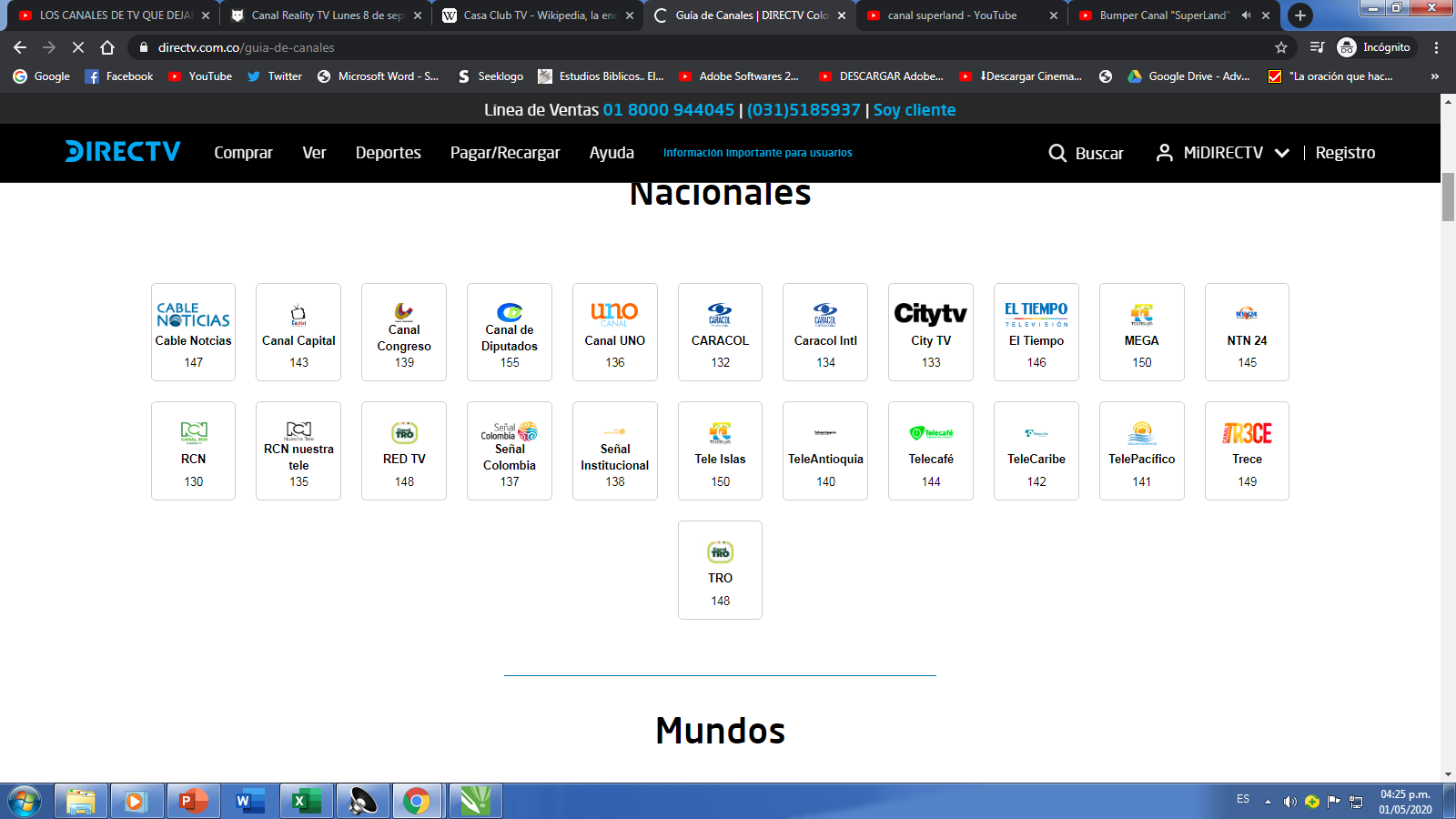Open the Ayuda menu
The image size is (1456, 819).
pos(612,153)
